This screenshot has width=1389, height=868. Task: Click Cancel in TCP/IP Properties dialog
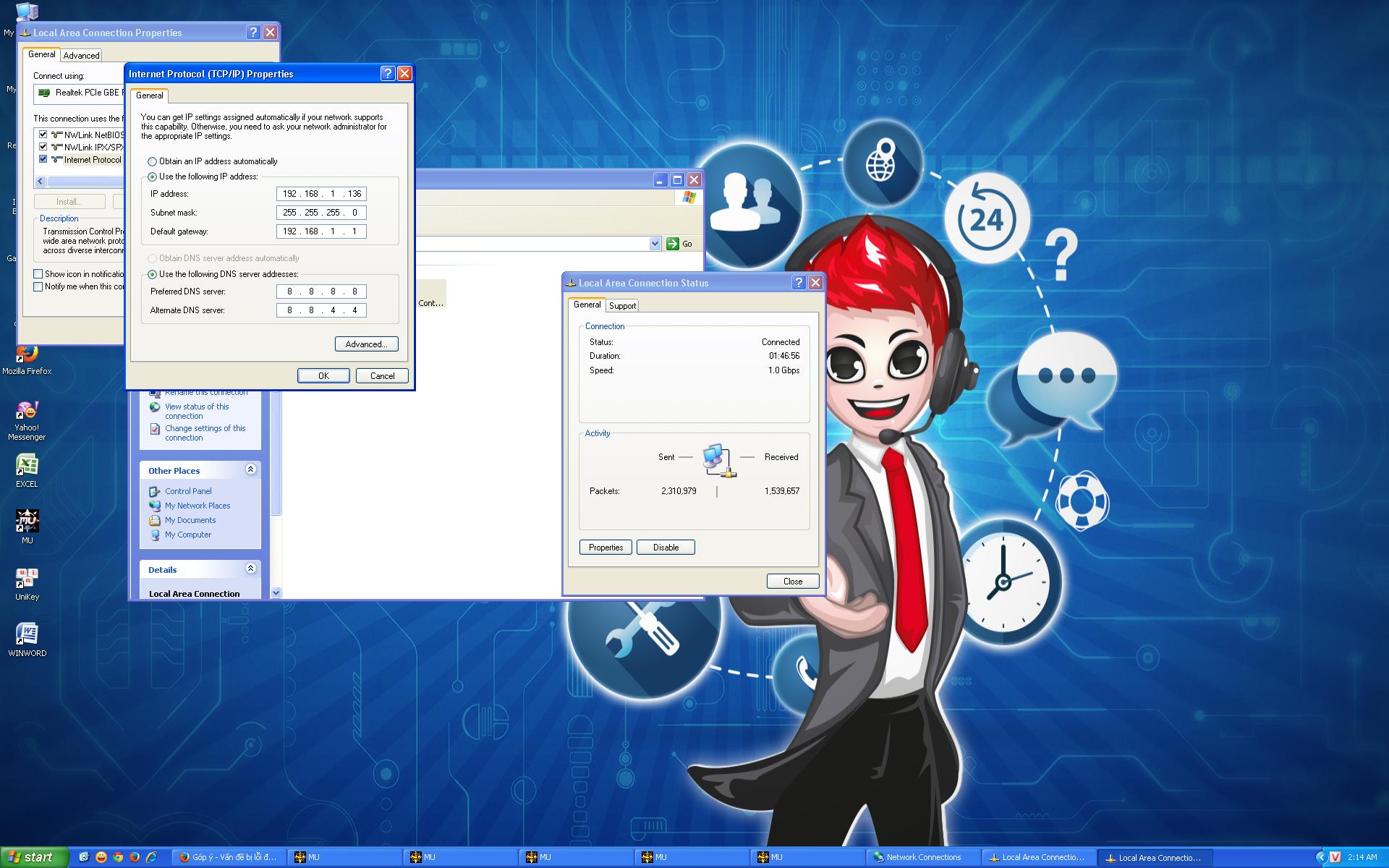pos(382,375)
